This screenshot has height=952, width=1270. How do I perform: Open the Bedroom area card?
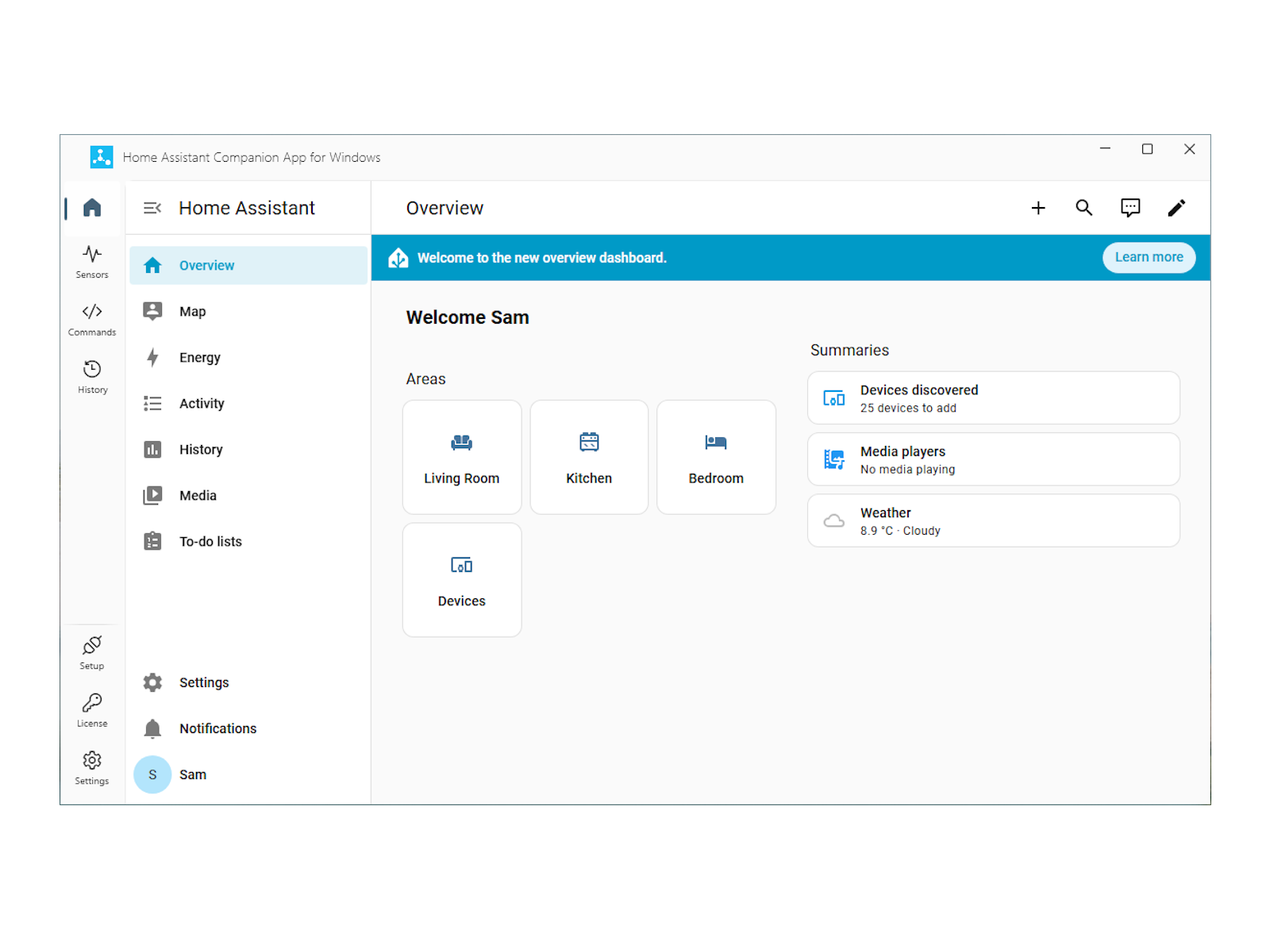click(x=716, y=458)
